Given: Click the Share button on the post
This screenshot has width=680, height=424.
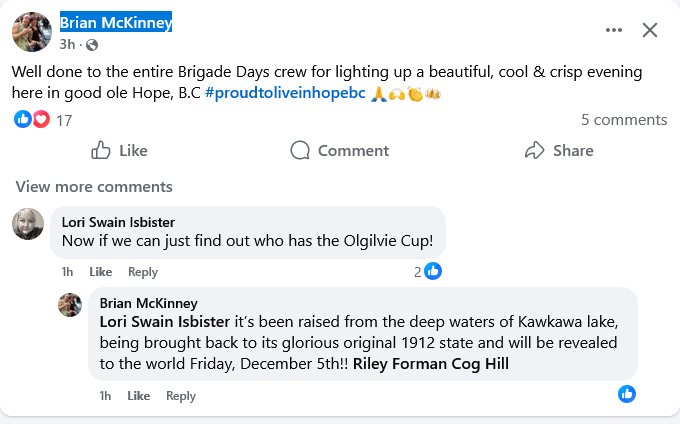Looking at the screenshot, I should click(x=559, y=150).
